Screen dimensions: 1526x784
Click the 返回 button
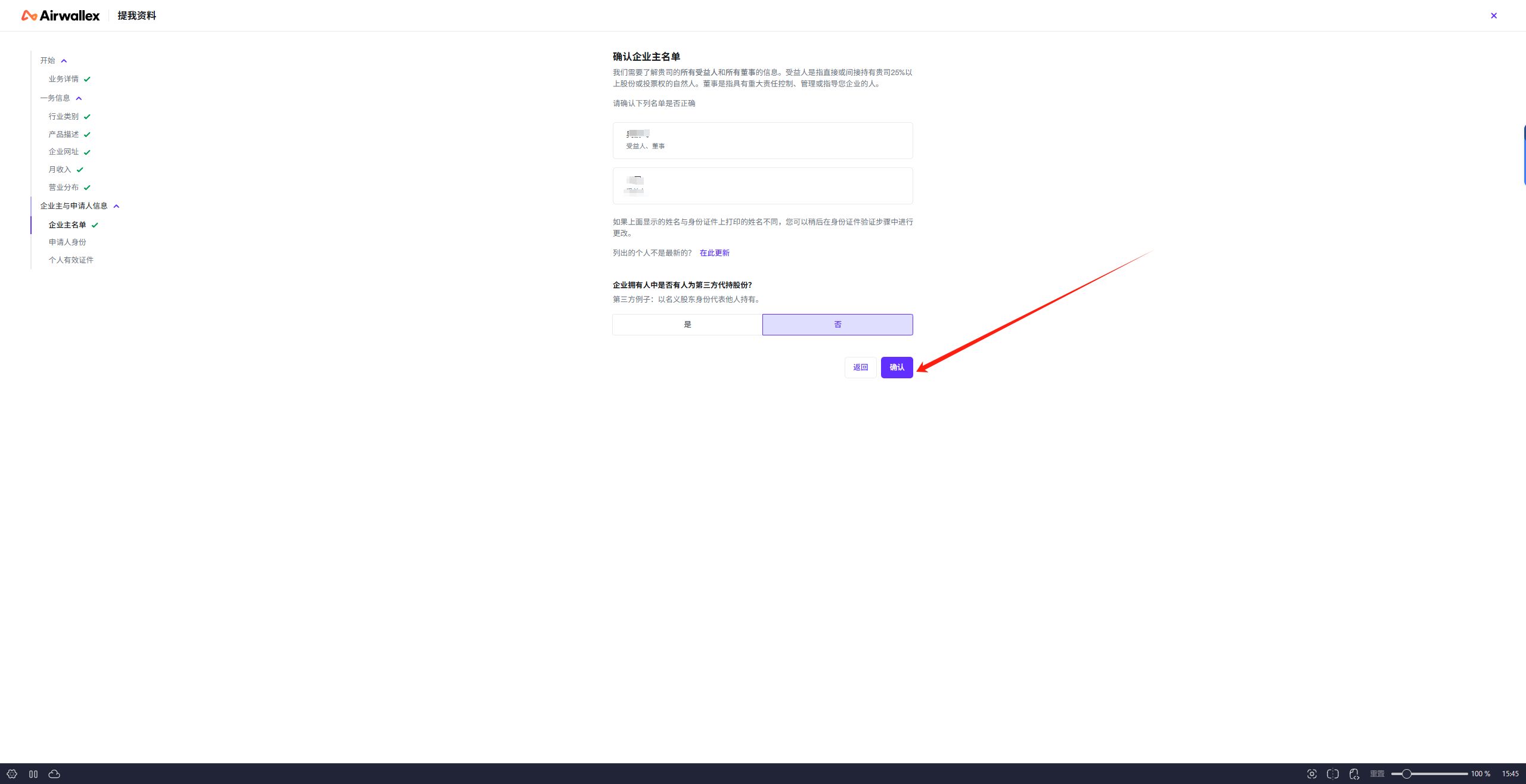coord(860,368)
